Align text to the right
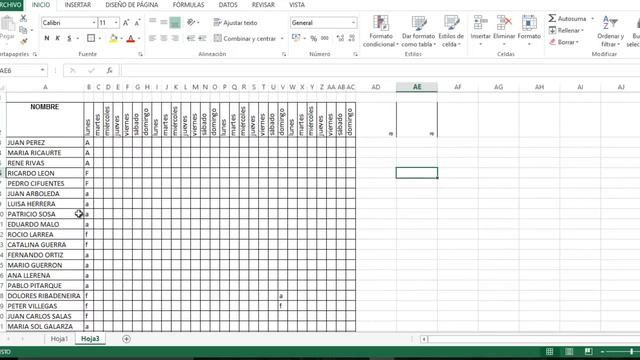The height and width of the screenshot is (360, 640). [x=175, y=38]
